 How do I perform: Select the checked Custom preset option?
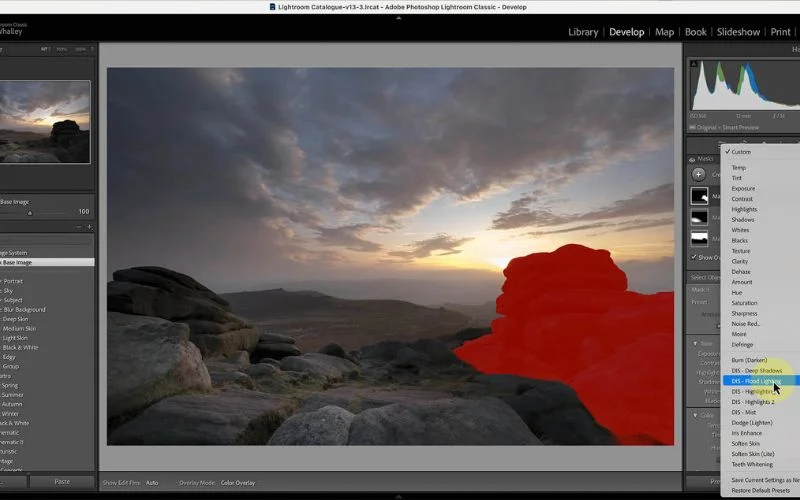741,152
